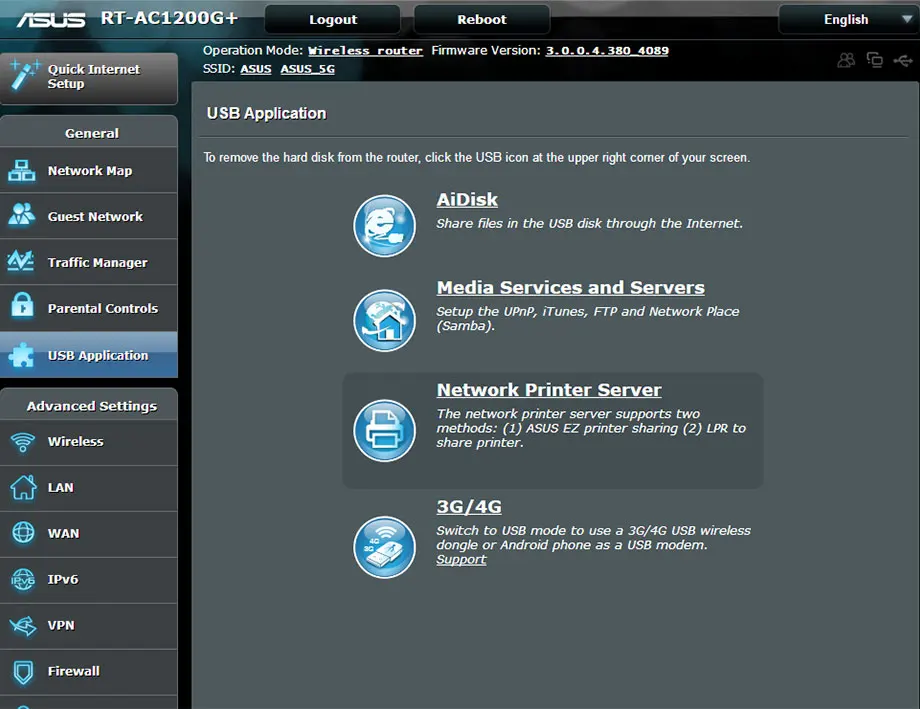
Task: Click the network clients status icon
Action: pyautogui.click(x=875, y=60)
